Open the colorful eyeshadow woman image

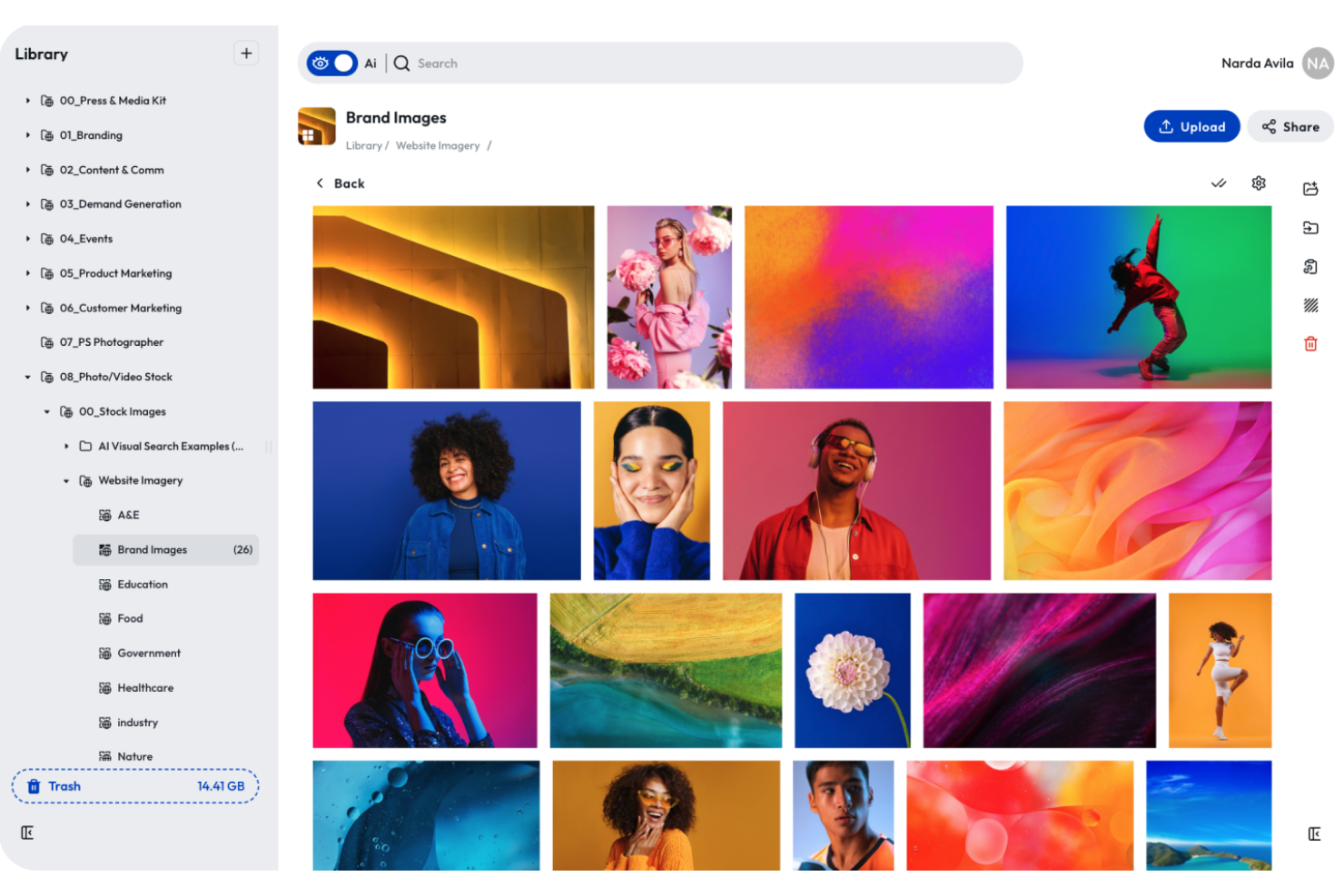(x=652, y=491)
